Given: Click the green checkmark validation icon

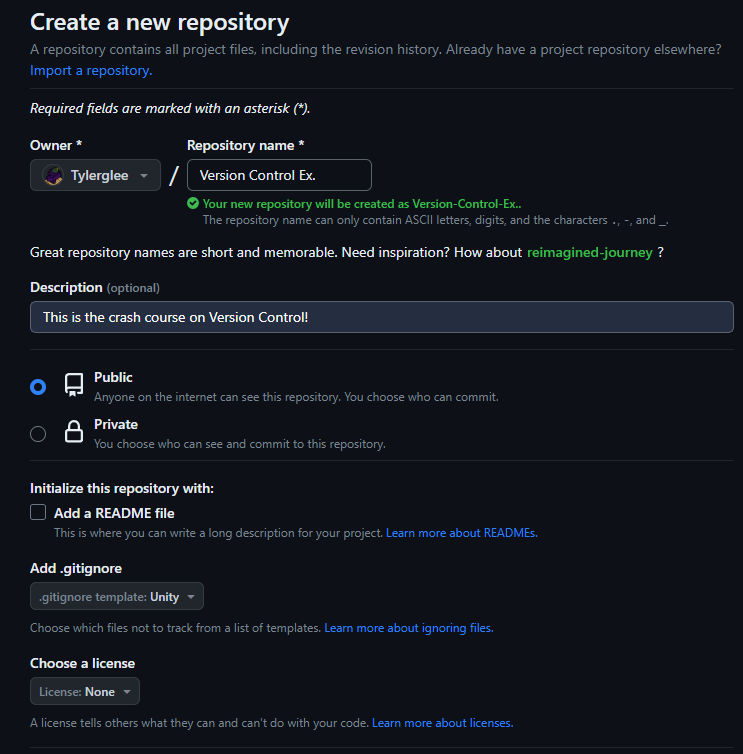Looking at the screenshot, I should (x=193, y=204).
